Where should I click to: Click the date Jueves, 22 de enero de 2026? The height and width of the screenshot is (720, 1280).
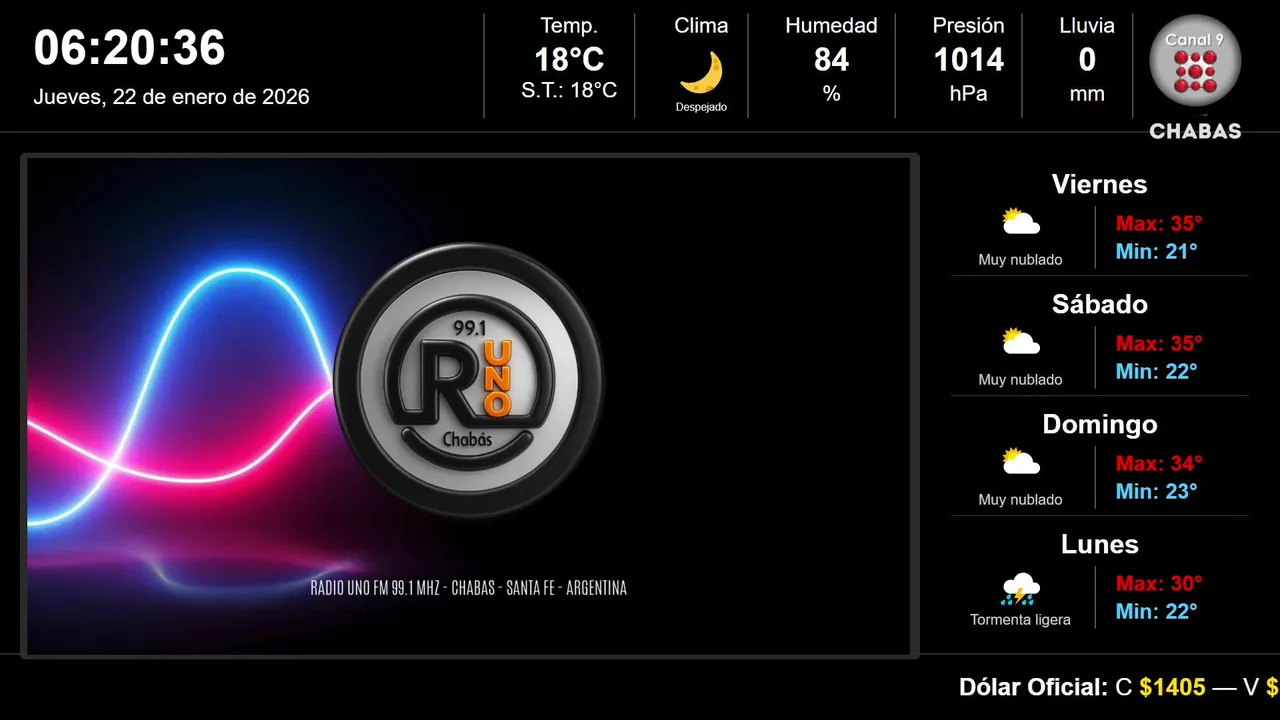(x=171, y=97)
